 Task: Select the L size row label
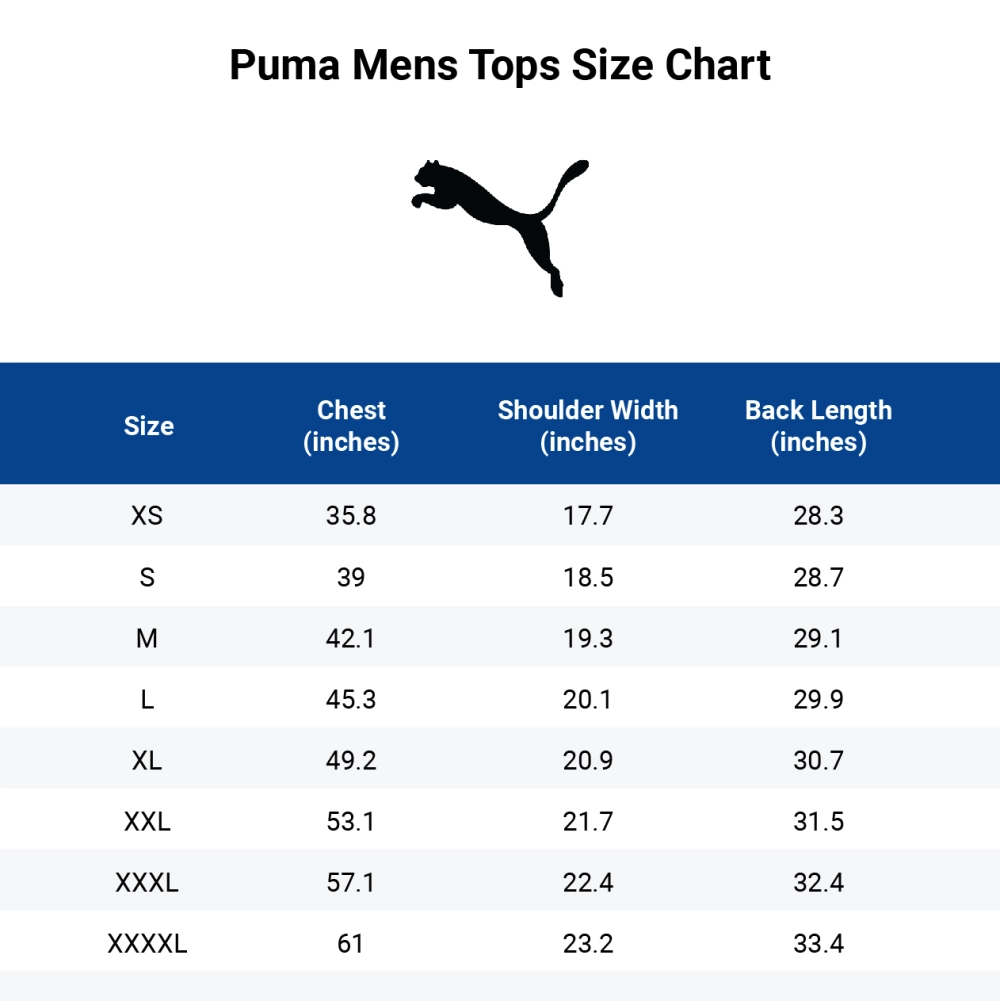coord(147,699)
